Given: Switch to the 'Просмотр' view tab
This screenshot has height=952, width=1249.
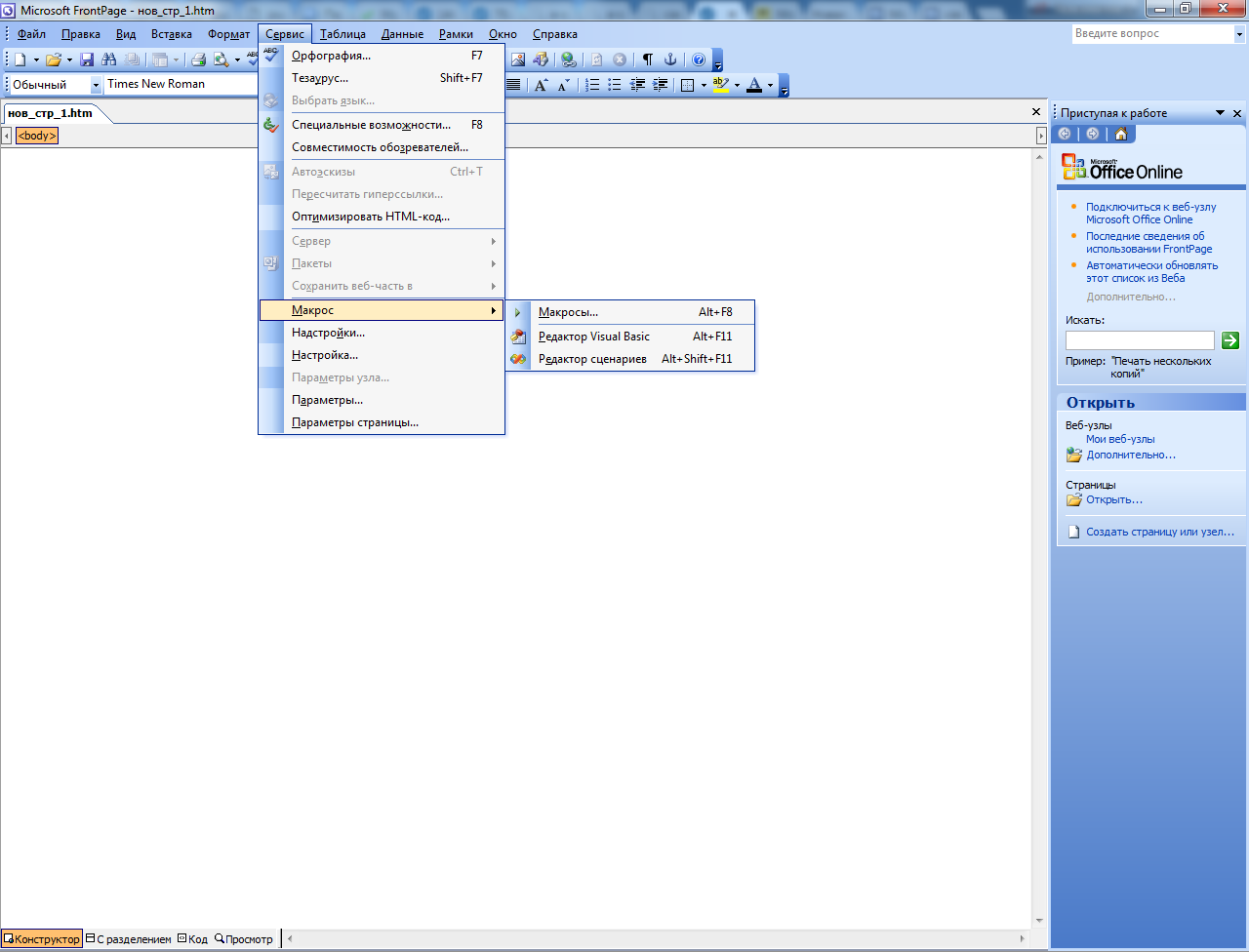Looking at the screenshot, I should click(x=244, y=939).
